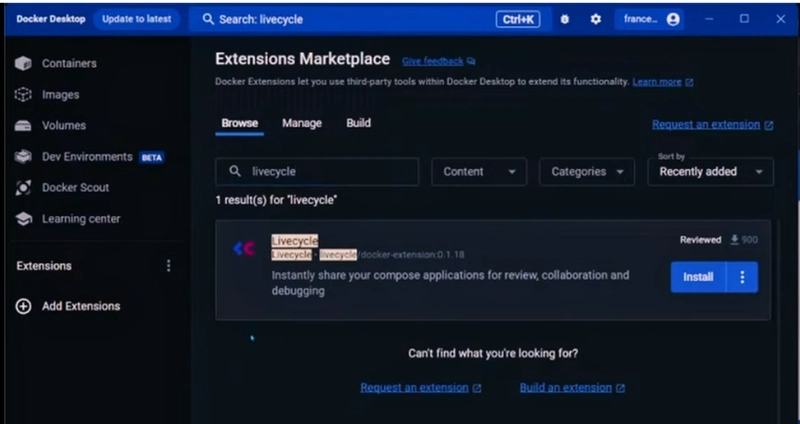This screenshot has height=424, width=800.
Task: Click the Images cube icon
Action: coord(23,94)
